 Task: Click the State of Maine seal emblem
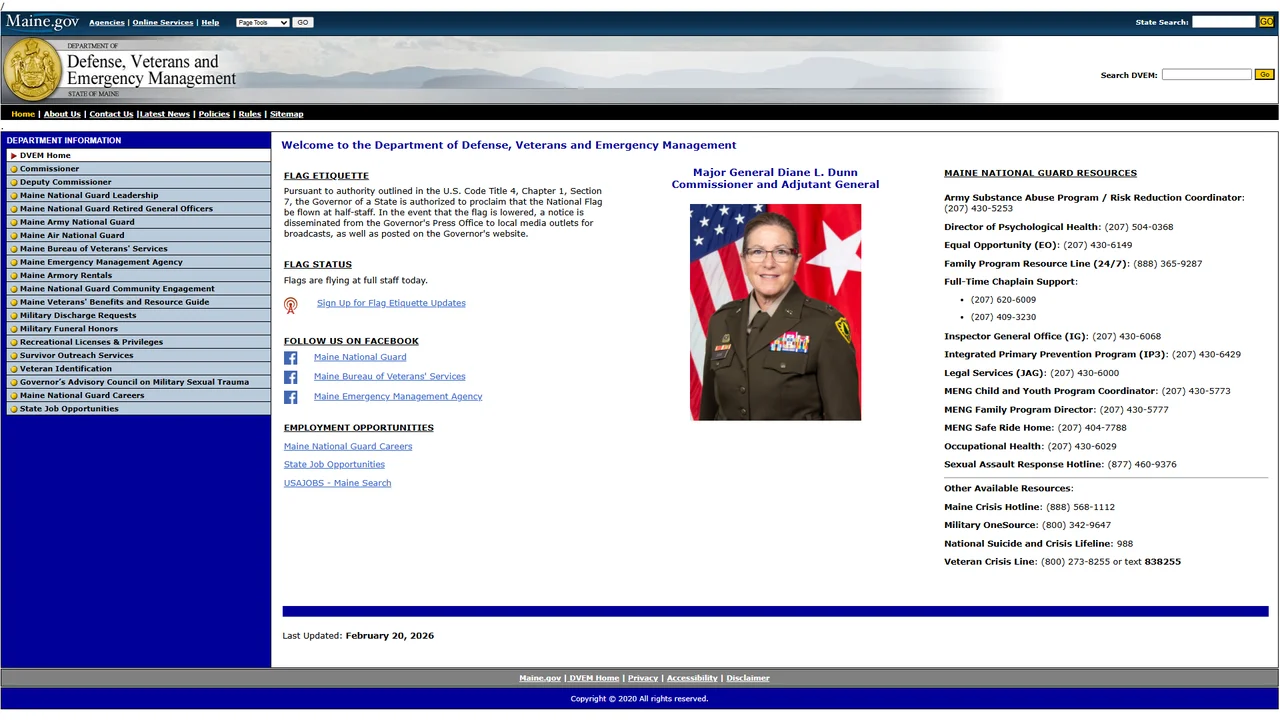[x=34, y=70]
